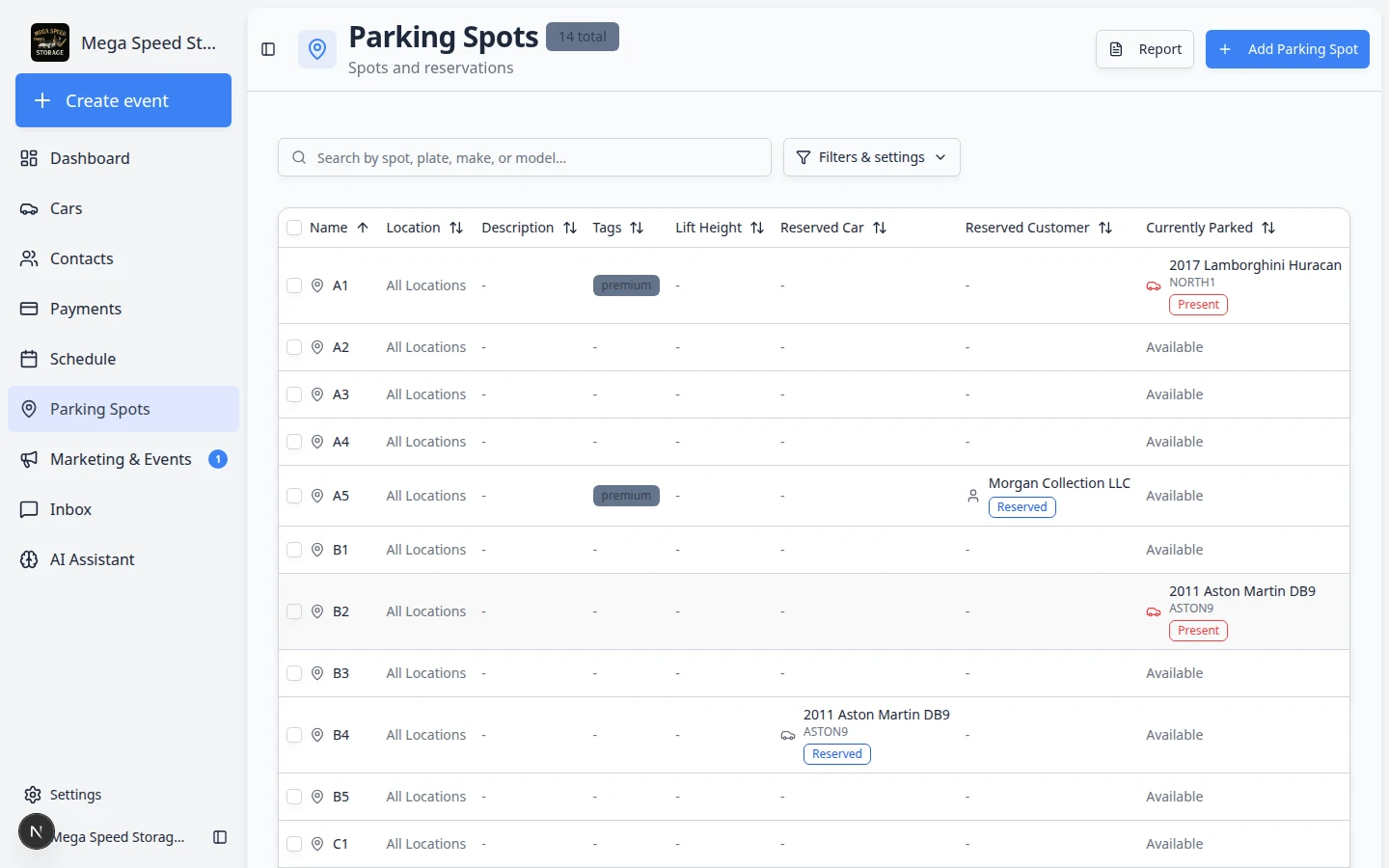Sort by Tags using the arrows icon
This screenshot has width=1389, height=868.
pos(637,228)
